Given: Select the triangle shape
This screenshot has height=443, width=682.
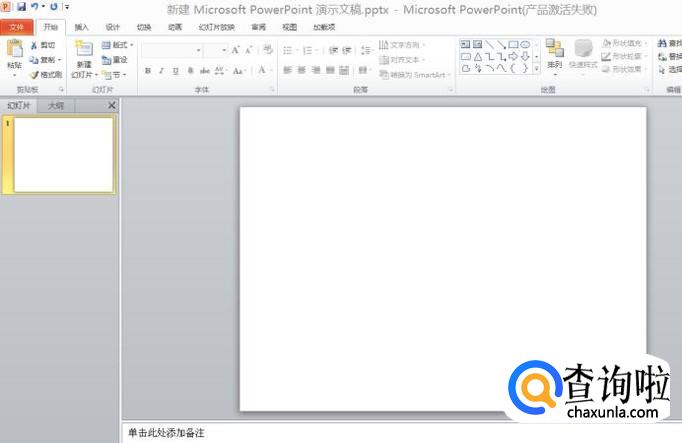Looking at the screenshot, I should click(478, 57).
